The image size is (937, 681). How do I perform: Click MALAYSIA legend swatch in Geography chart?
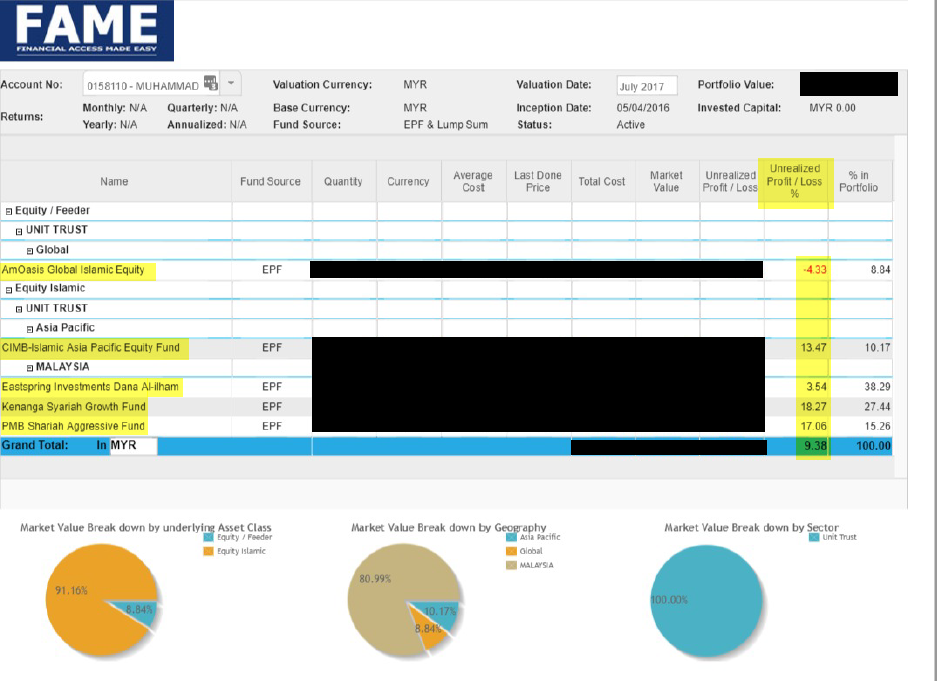point(512,565)
